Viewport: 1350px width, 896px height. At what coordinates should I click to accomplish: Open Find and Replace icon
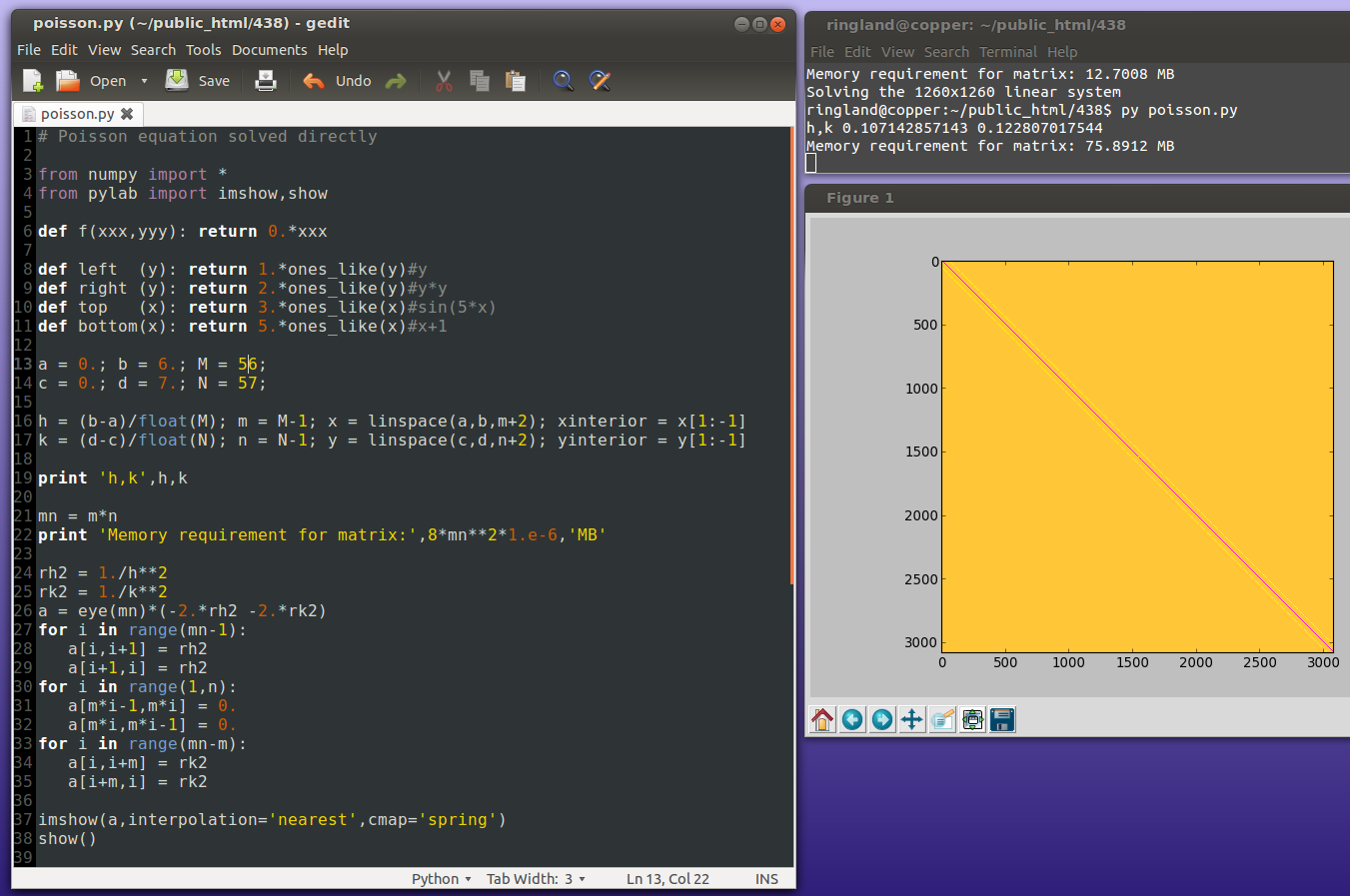tap(600, 81)
